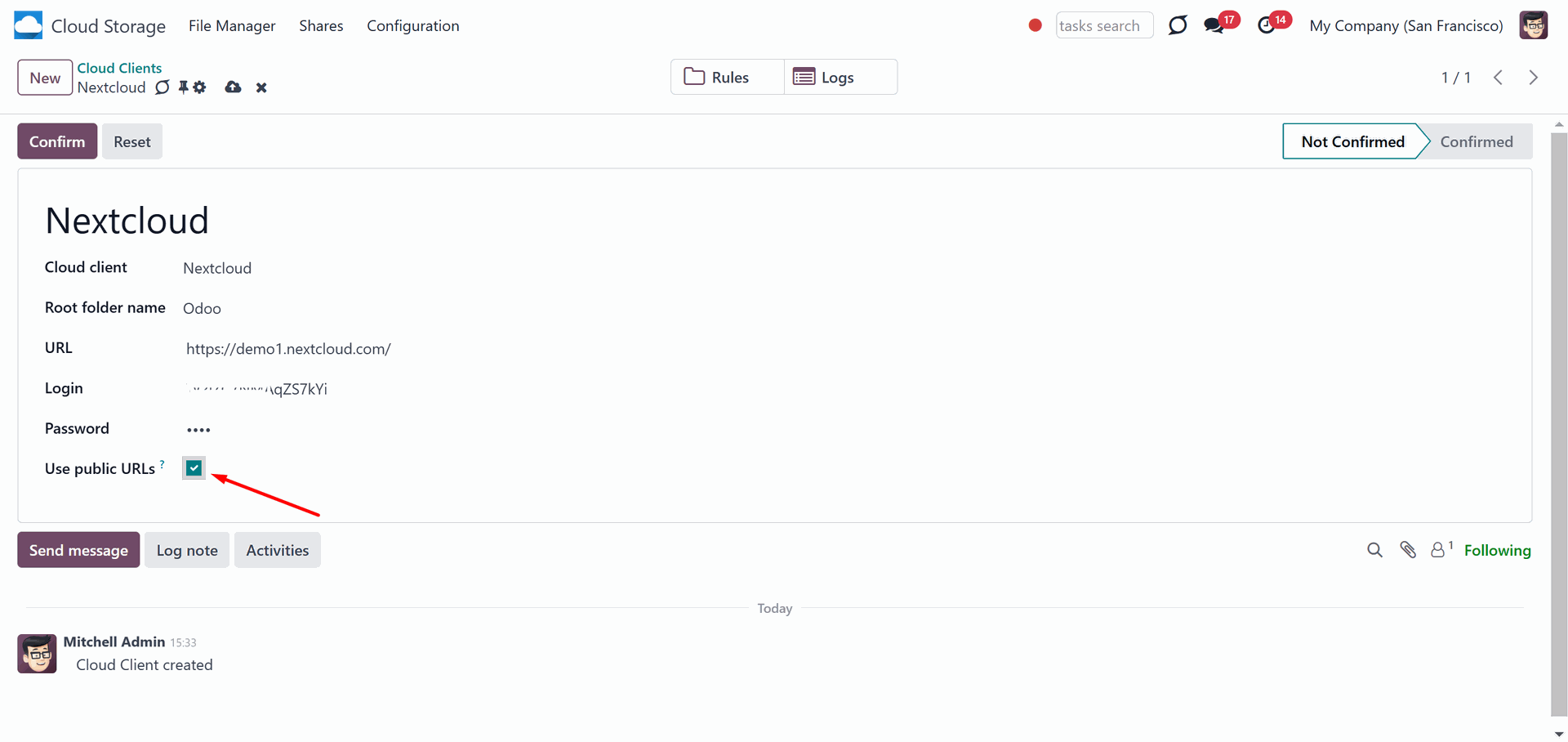Click the 1 / 1 pager counter
The height and width of the screenshot is (742, 1568).
(x=1455, y=78)
